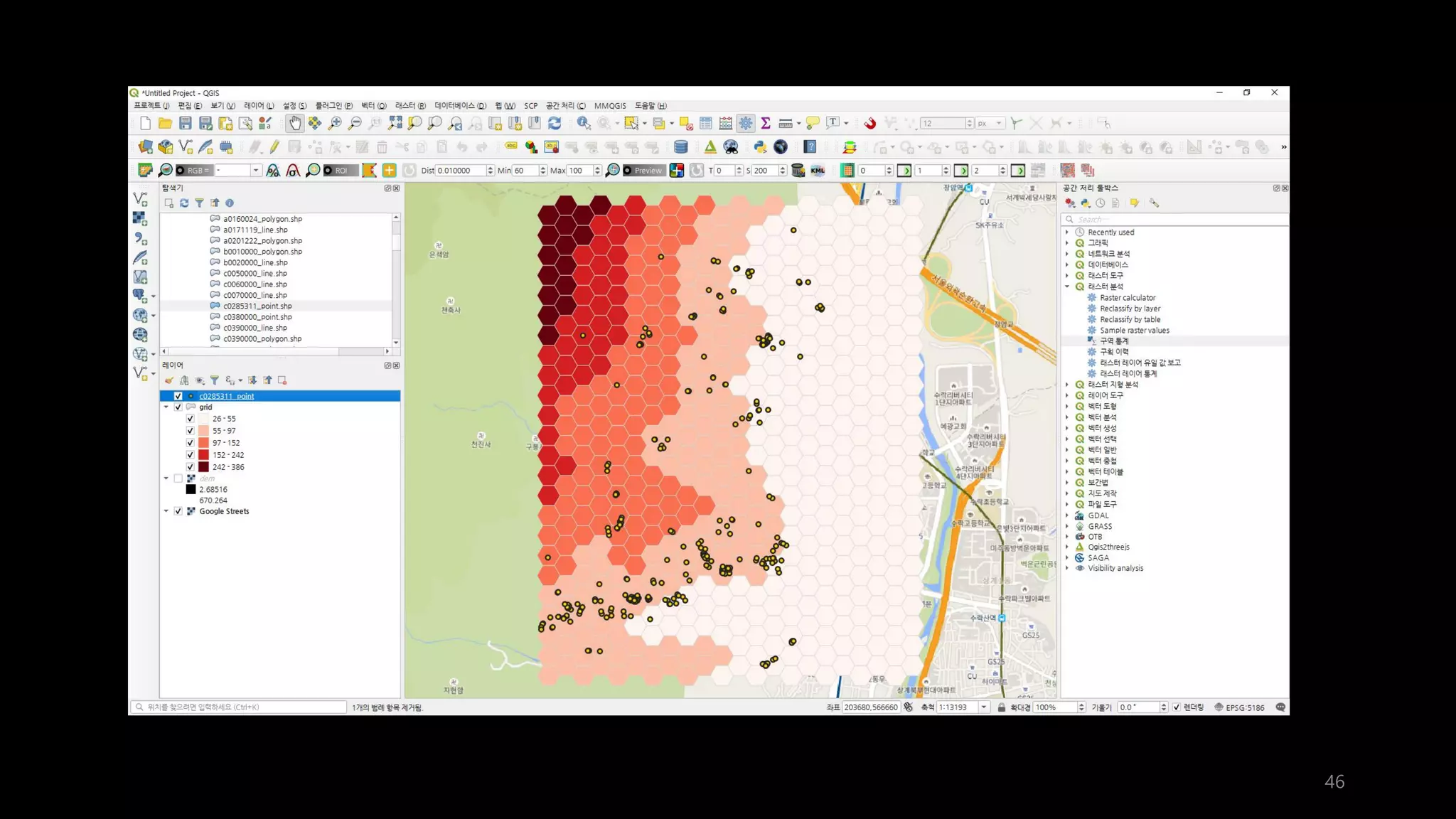
Task: Select the Raster calculator algorithm
Action: [1128, 298]
